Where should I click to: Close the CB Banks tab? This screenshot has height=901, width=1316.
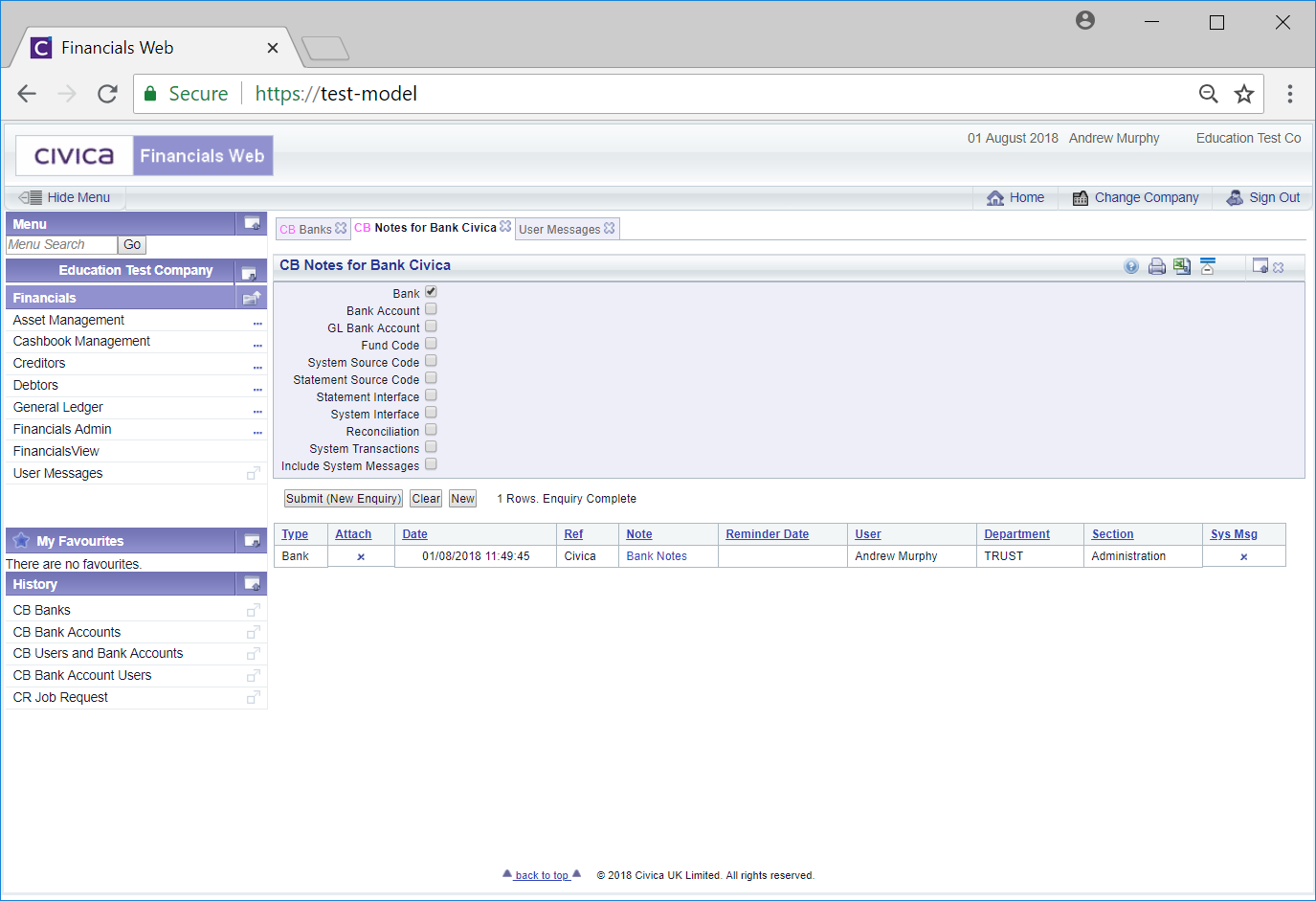[x=341, y=228]
